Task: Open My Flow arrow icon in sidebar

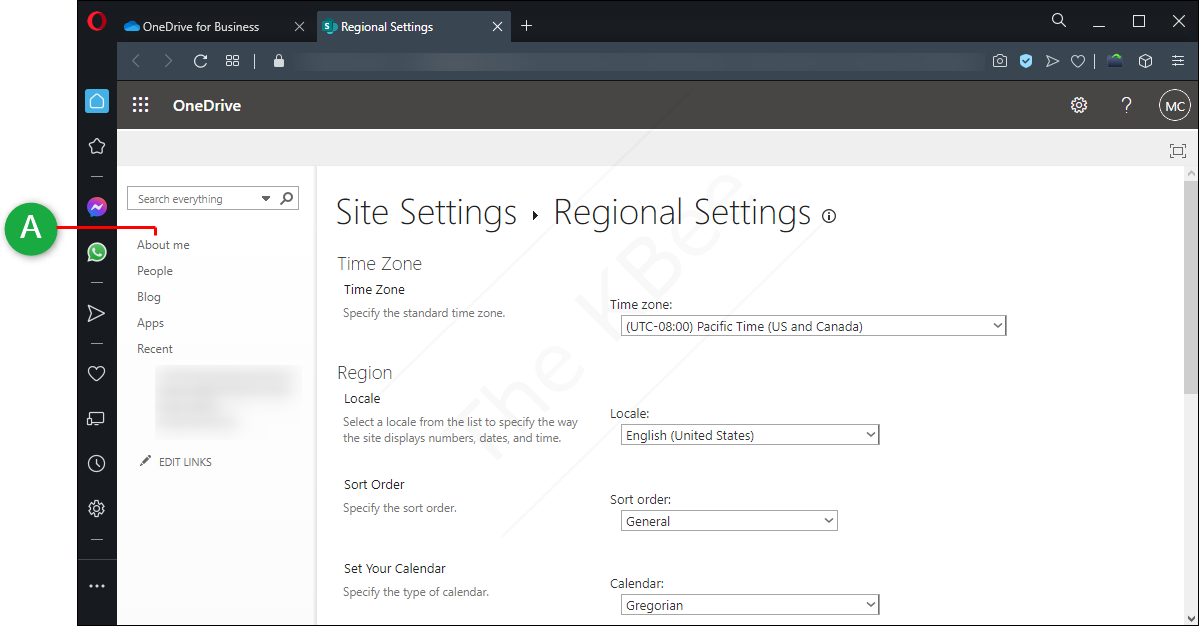Action: coord(96,313)
